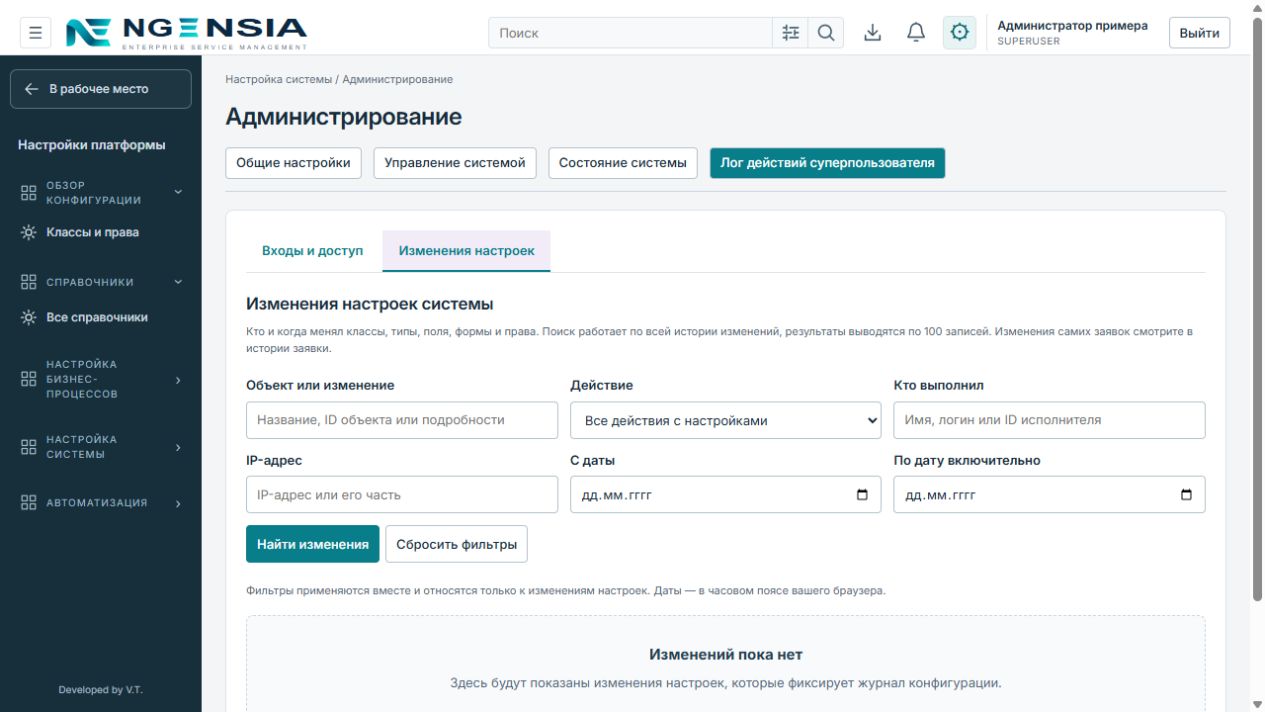This screenshot has width=1265, height=712.
Task: Click the gear icon beside Все справочники
Action: (x=28, y=317)
